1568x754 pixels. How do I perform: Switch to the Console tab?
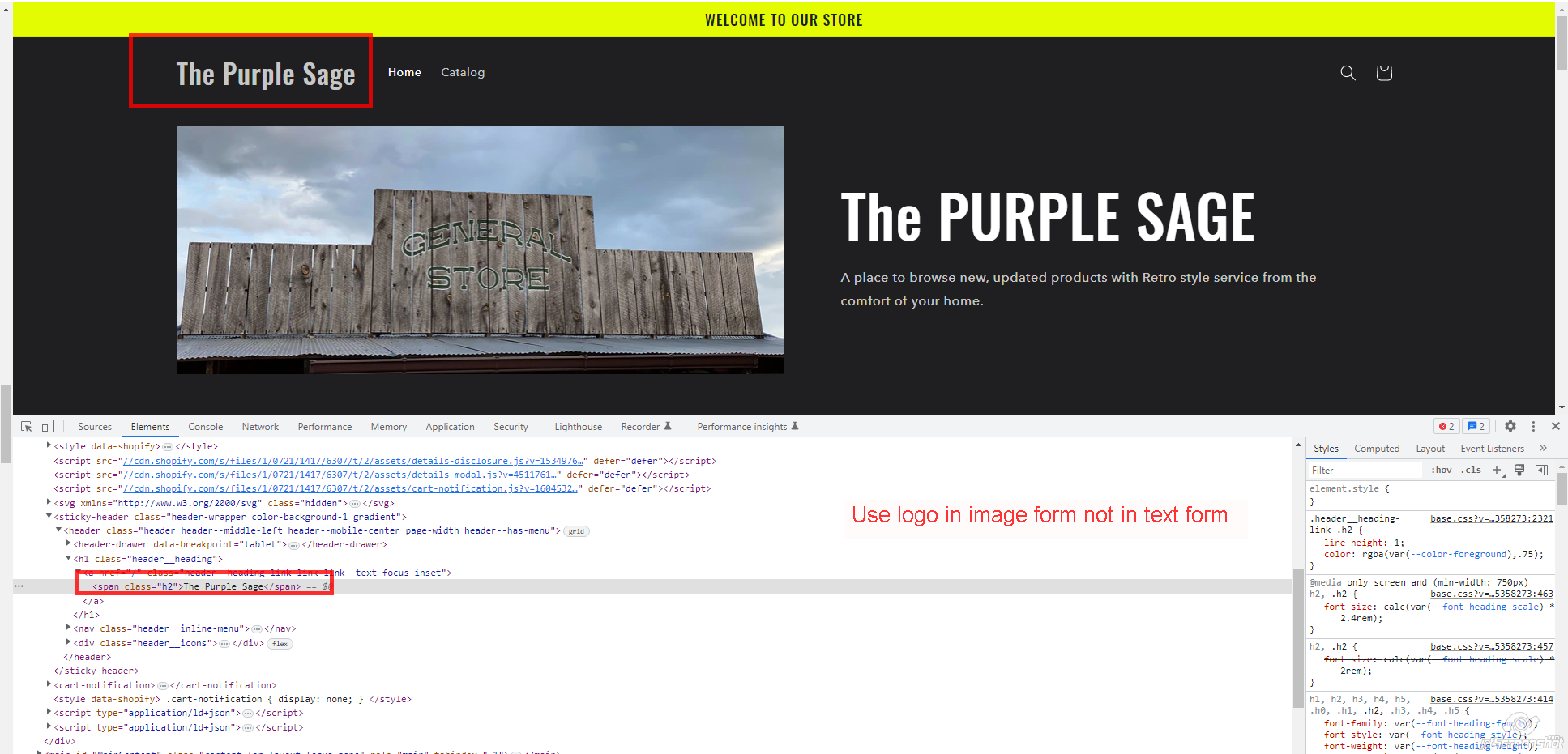coord(206,427)
